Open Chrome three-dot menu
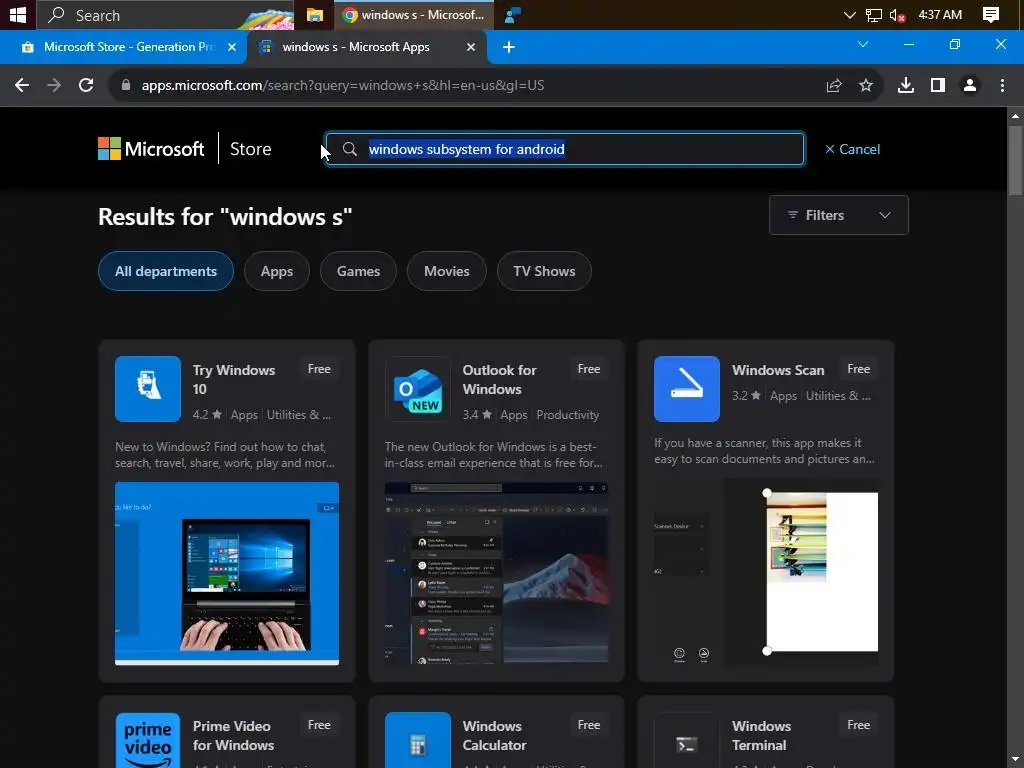The image size is (1024, 768). point(1002,86)
